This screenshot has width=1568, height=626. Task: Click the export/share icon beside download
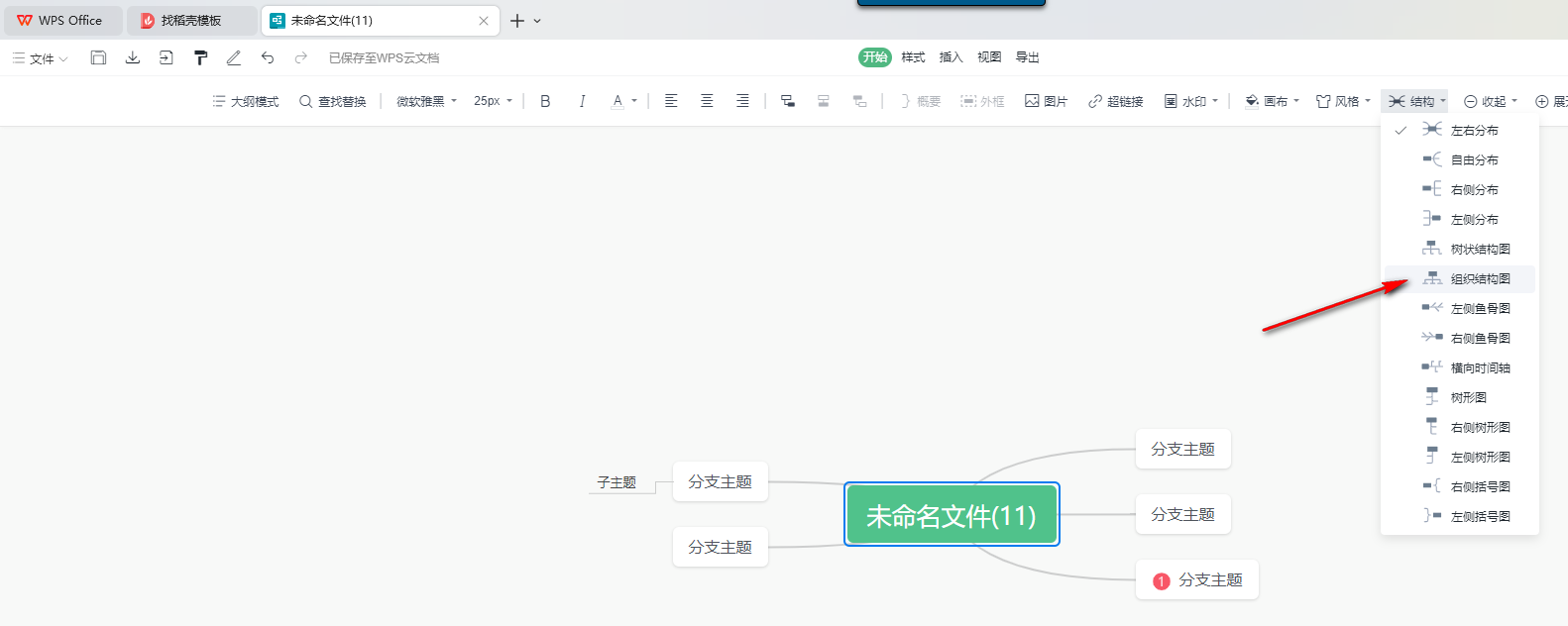pos(166,57)
